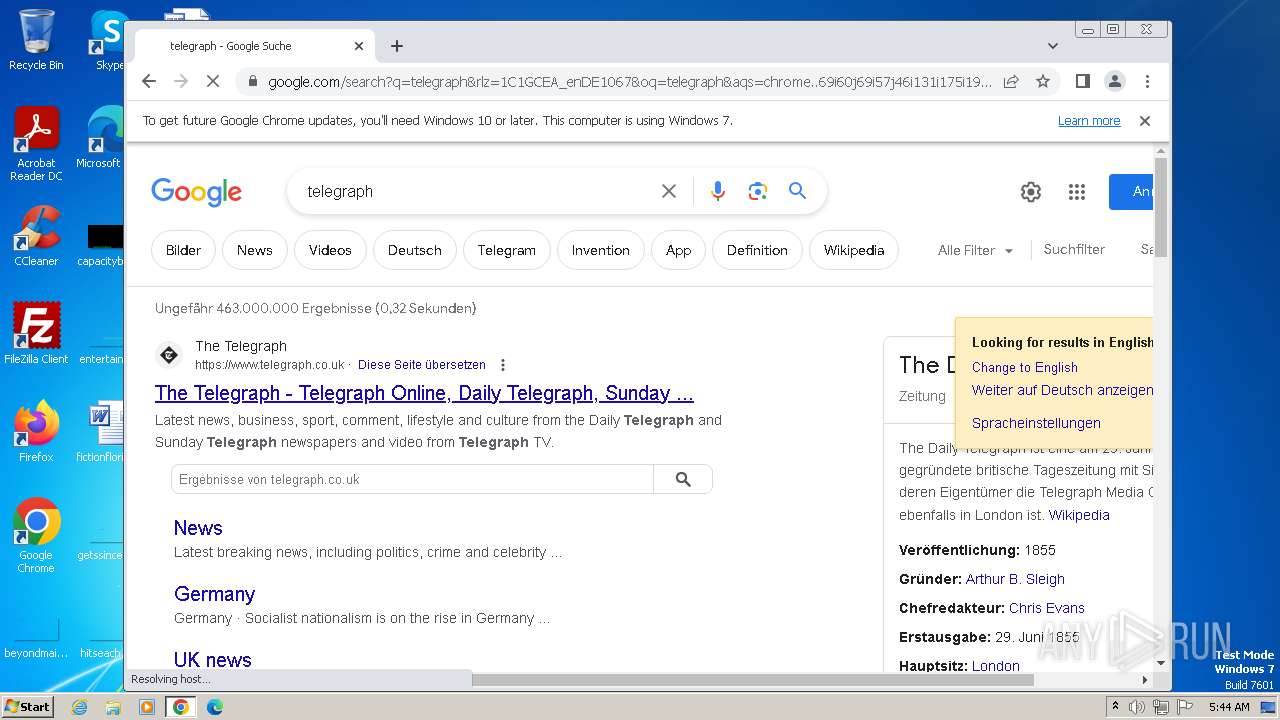Focus the Ergebnisse von telegraph.co.uk field
The image size is (1280, 720).
pyautogui.click(x=412, y=479)
